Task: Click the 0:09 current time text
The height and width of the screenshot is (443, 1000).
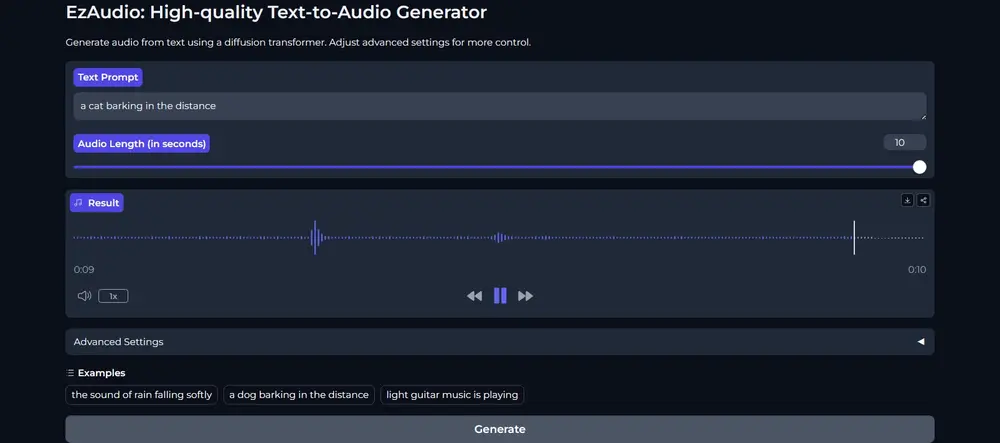Action: pos(84,270)
